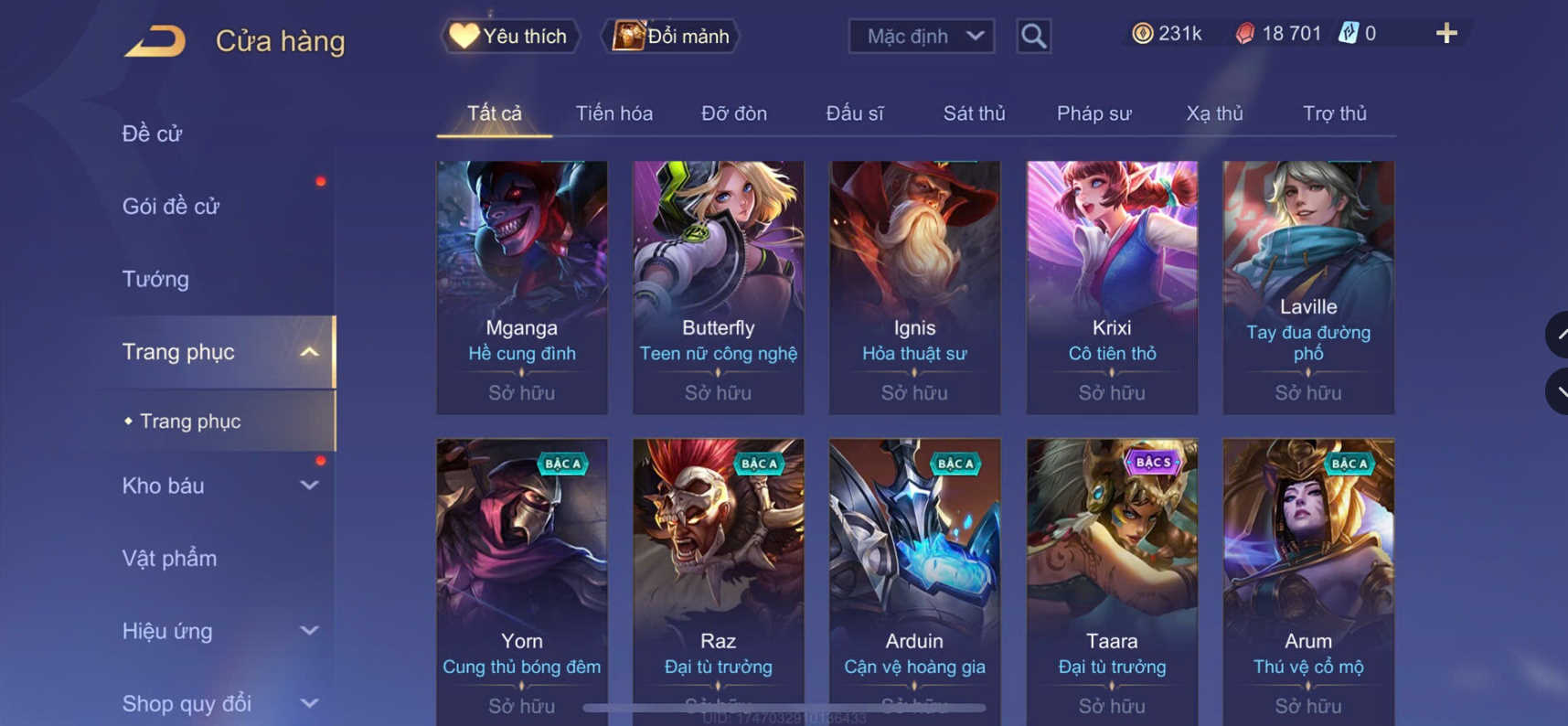The width and height of the screenshot is (1568, 726).
Task: Tap the blue voucher currency icon
Action: pyautogui.click(x=1349, y=34)
